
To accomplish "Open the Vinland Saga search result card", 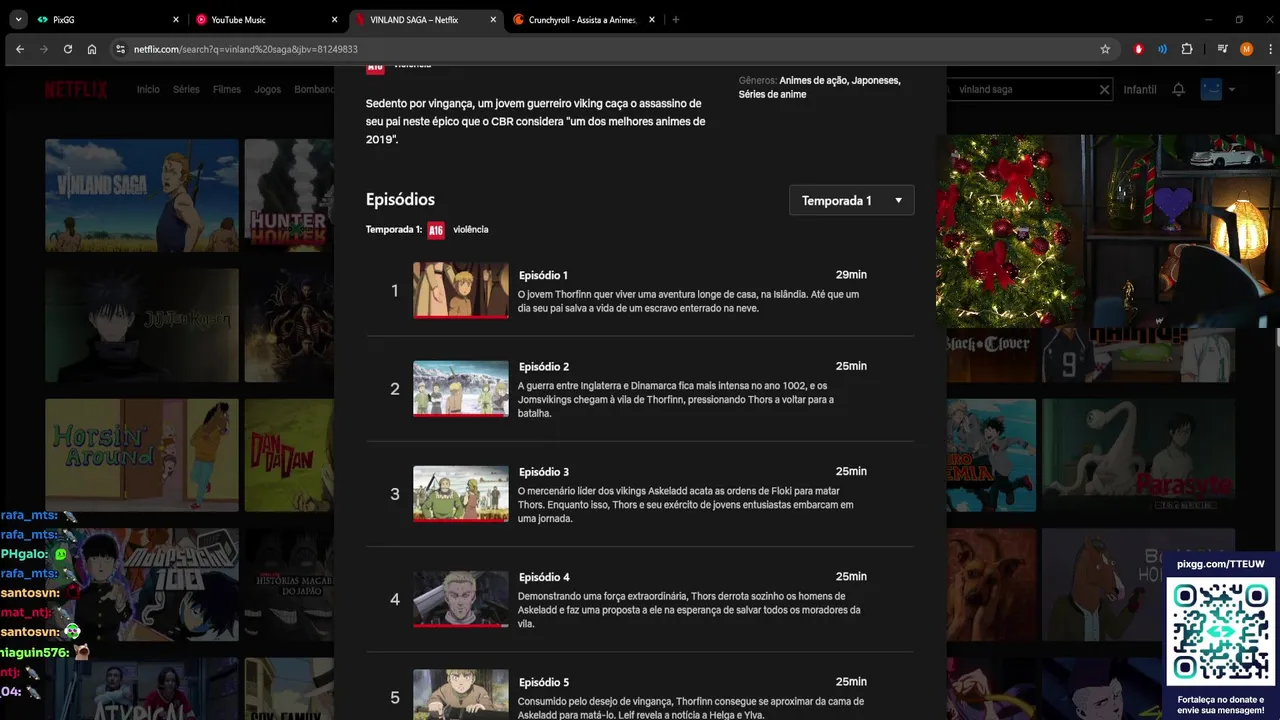I will pos(142,195).
